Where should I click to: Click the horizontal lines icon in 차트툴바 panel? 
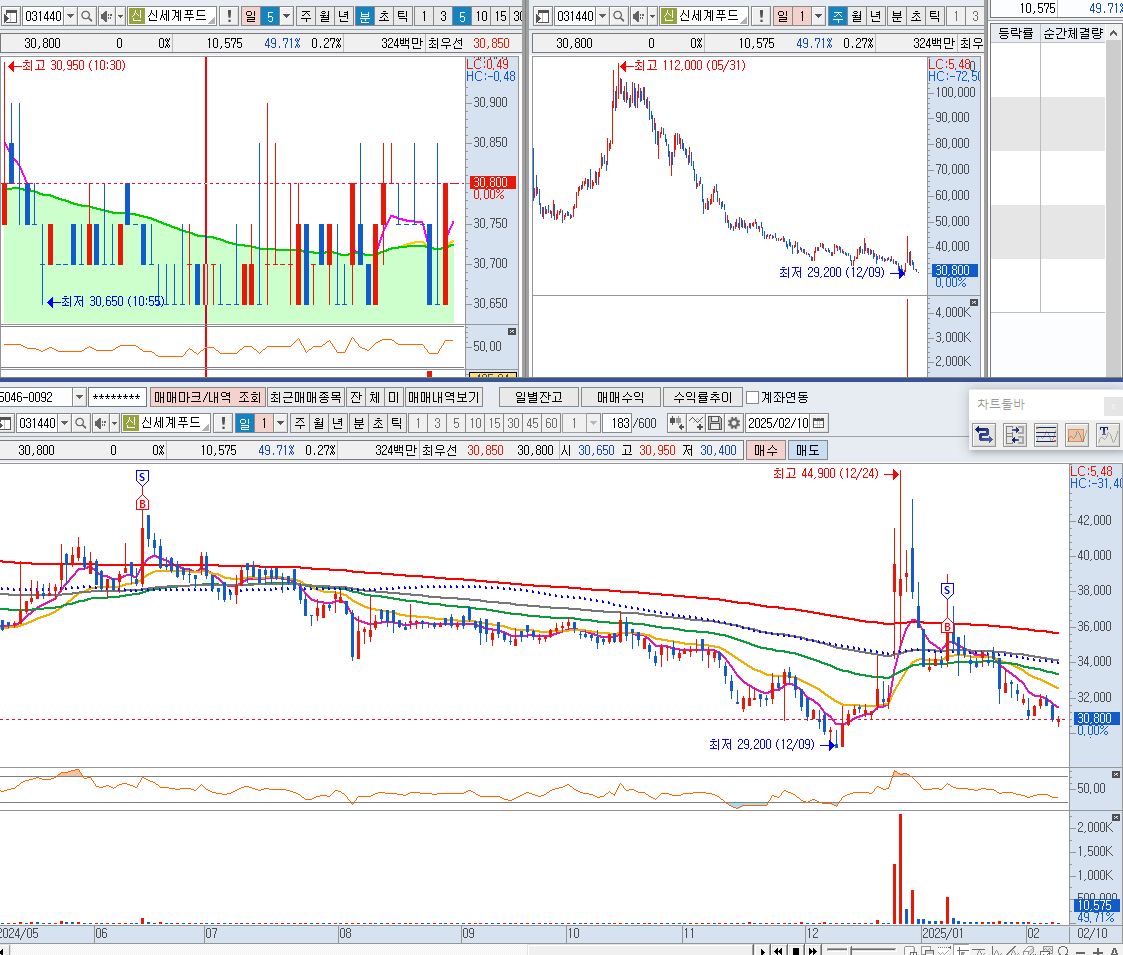tap(1046, 434)
